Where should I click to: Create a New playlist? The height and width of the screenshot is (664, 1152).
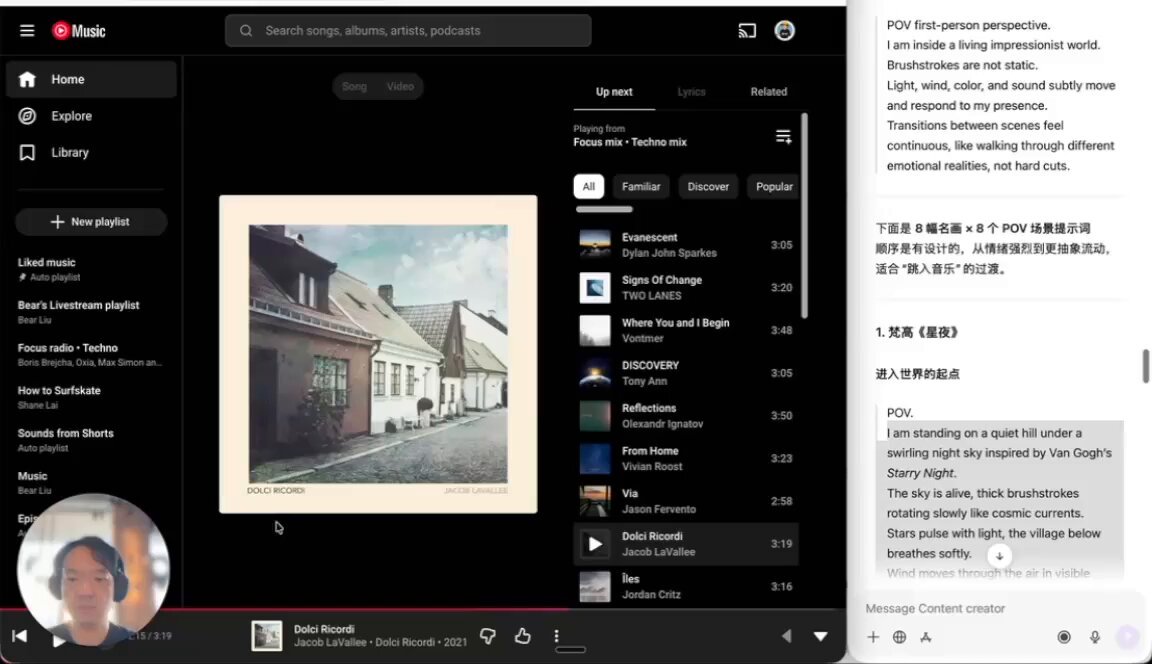click(91, 222)
